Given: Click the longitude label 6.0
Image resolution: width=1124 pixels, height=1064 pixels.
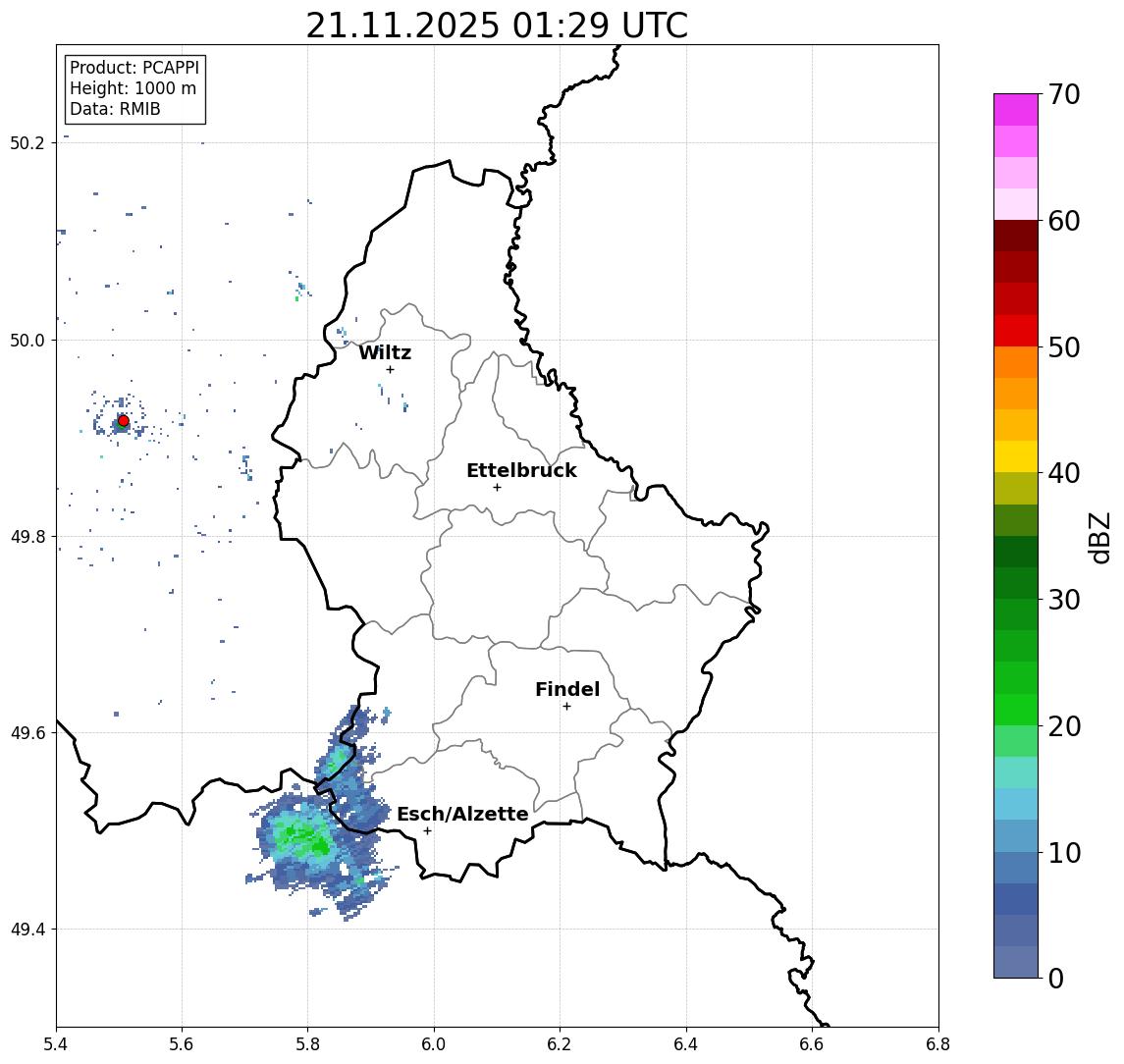Looking at the screenshot, I should click(434, 1044).
